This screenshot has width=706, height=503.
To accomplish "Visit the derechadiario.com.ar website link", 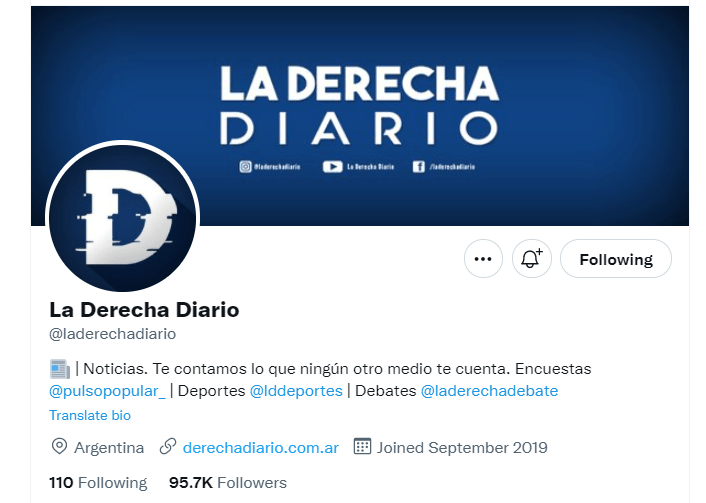I will (x=260, y=448).
